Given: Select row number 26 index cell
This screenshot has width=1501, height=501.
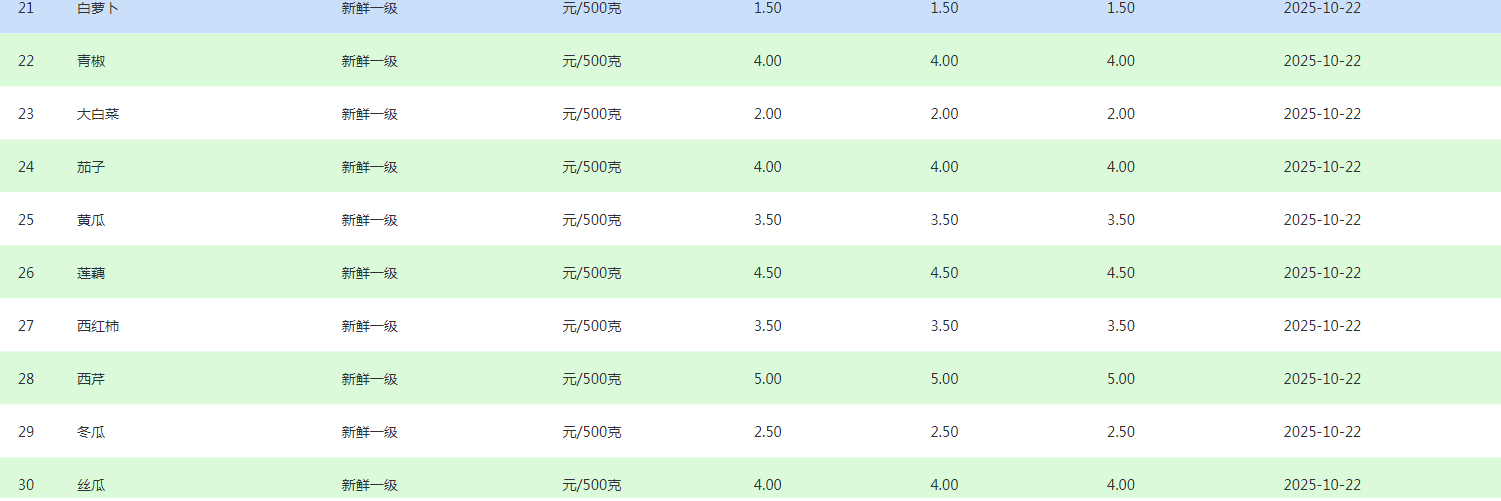Looking at the screenshot, I should coord(26,273).
